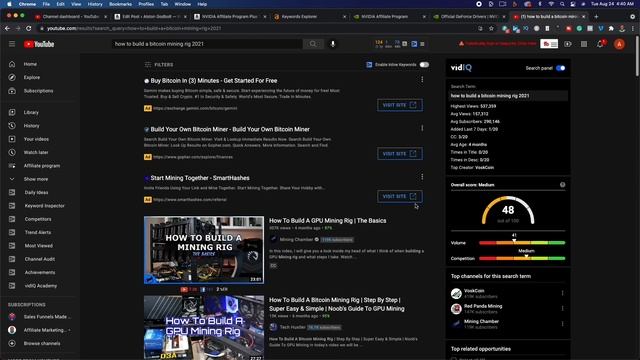Open options menu for Buy Bitcoin ad
The height and width of the screenshot is (360, 640).
pyautogui.click(x=422, y=80)
